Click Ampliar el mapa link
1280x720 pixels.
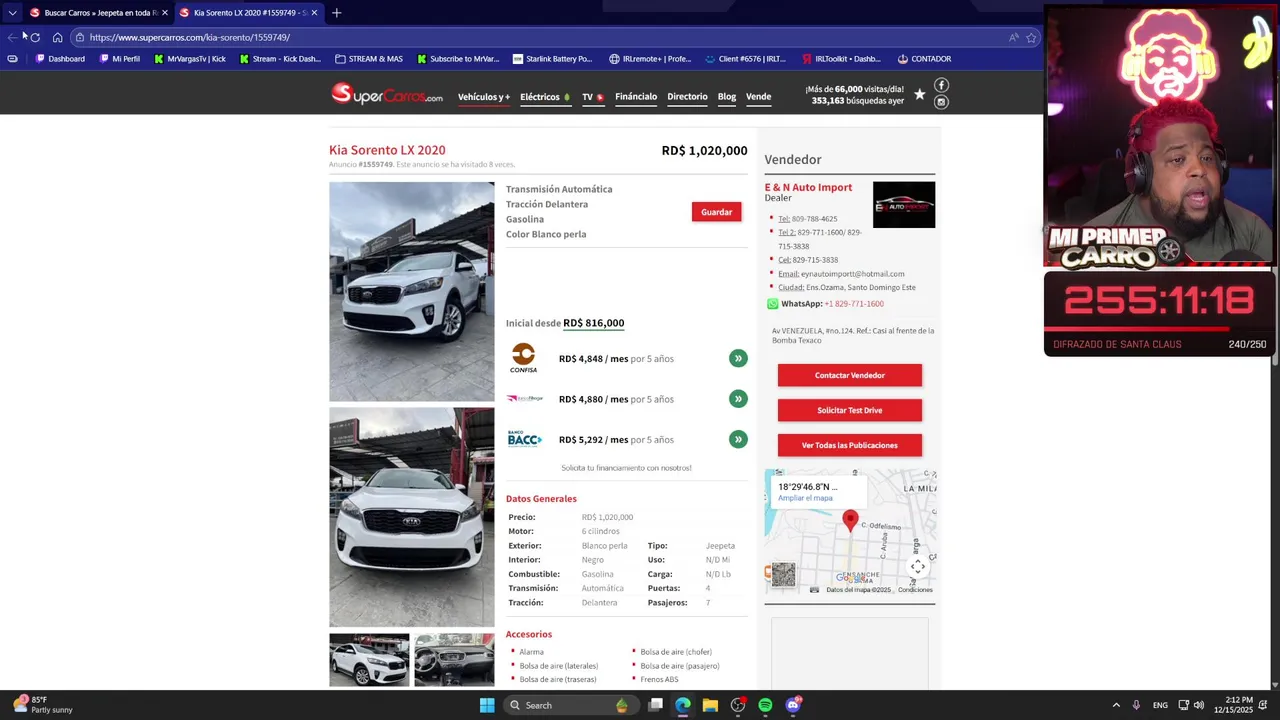tap(805, 498)
